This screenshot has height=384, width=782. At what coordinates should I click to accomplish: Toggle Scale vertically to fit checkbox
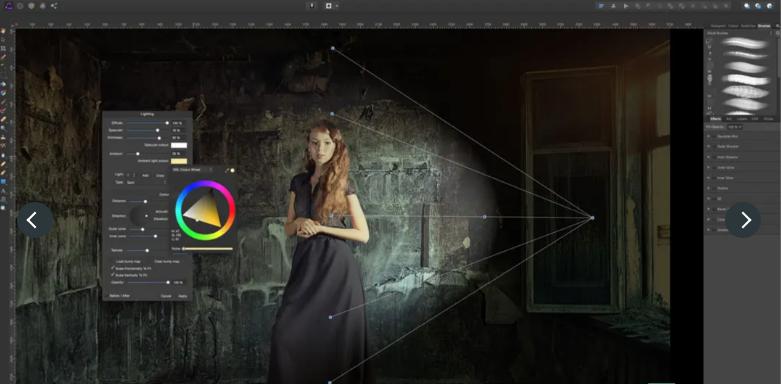pos(113,275)
